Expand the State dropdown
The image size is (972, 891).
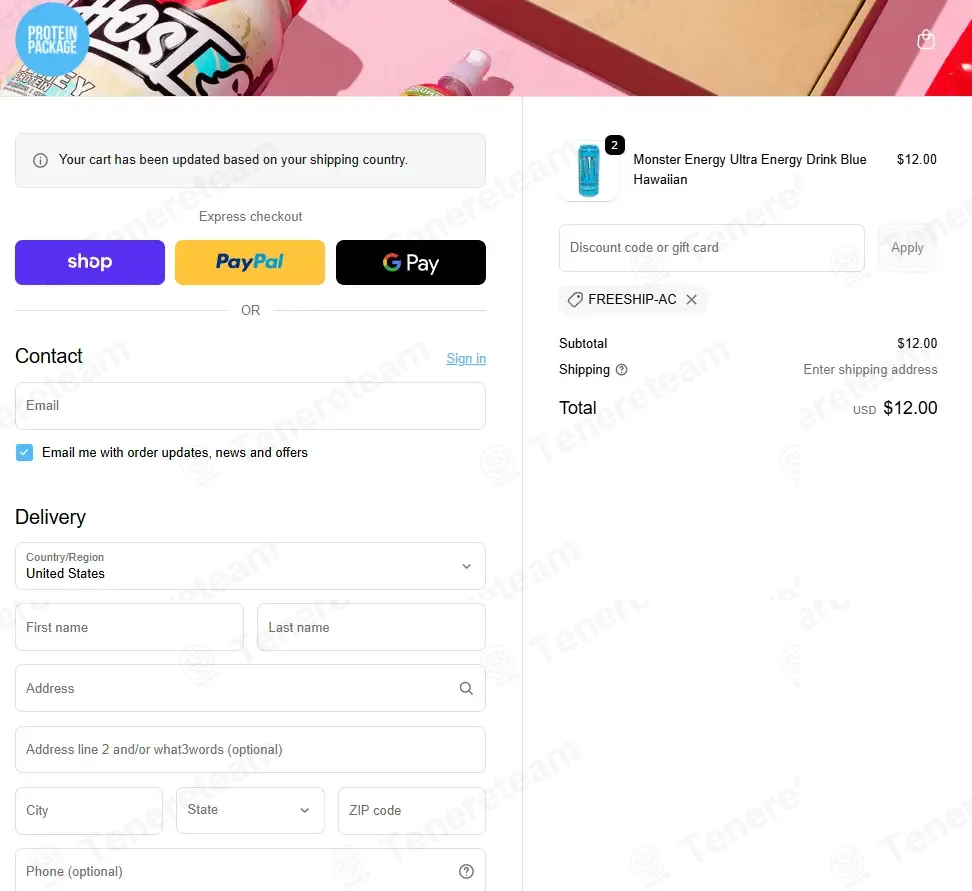pos(250,810)
